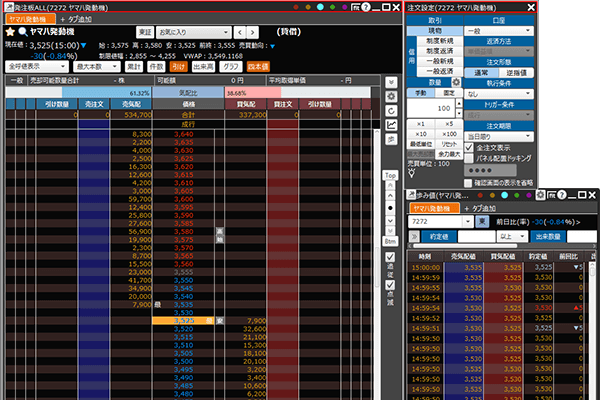Open 執行条件 dropdown showing なし
Screen dimensions: 600x400
click(x=499, y=93)
